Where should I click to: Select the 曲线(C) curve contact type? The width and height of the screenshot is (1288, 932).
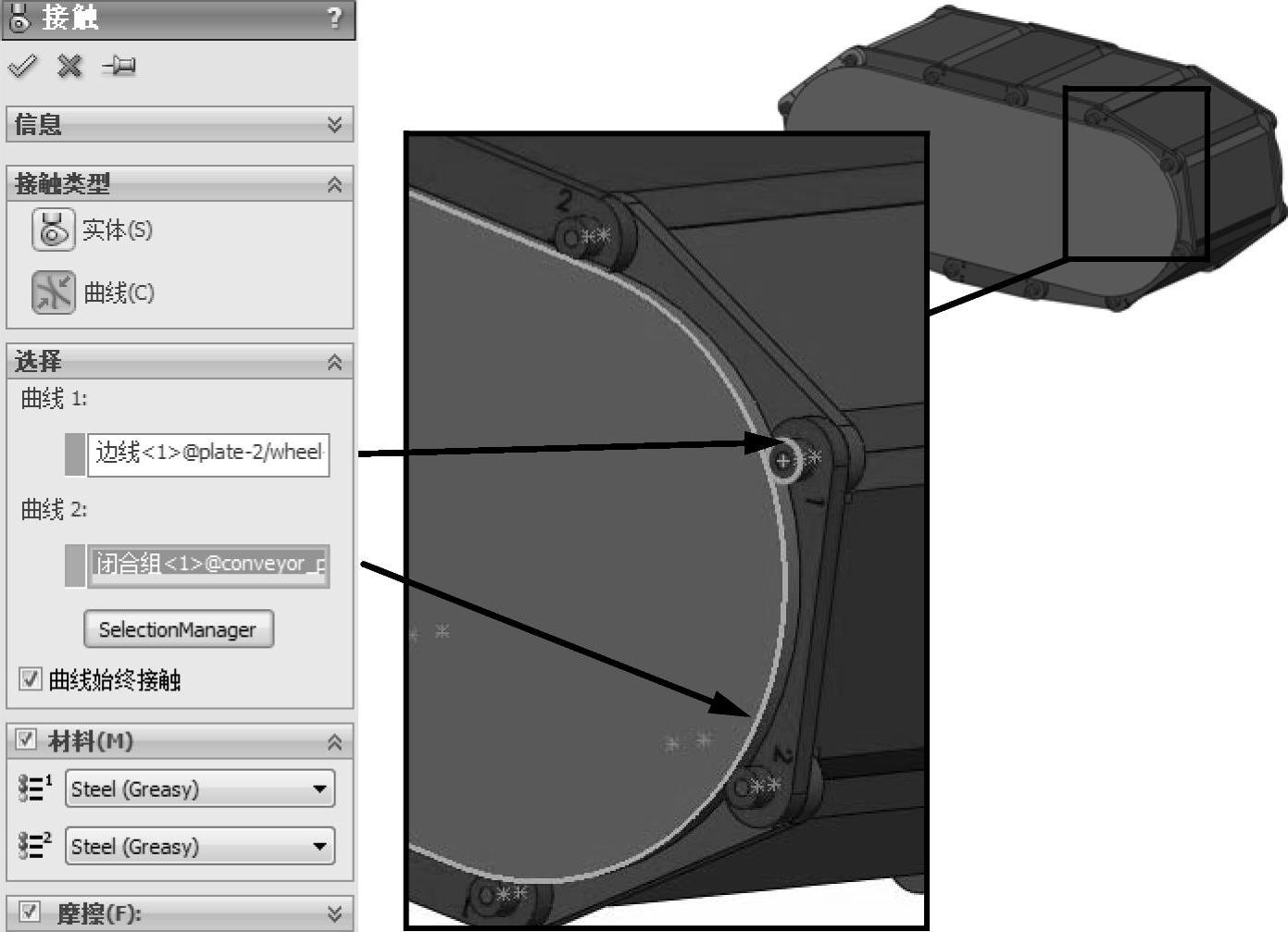[x=53, y=292]
